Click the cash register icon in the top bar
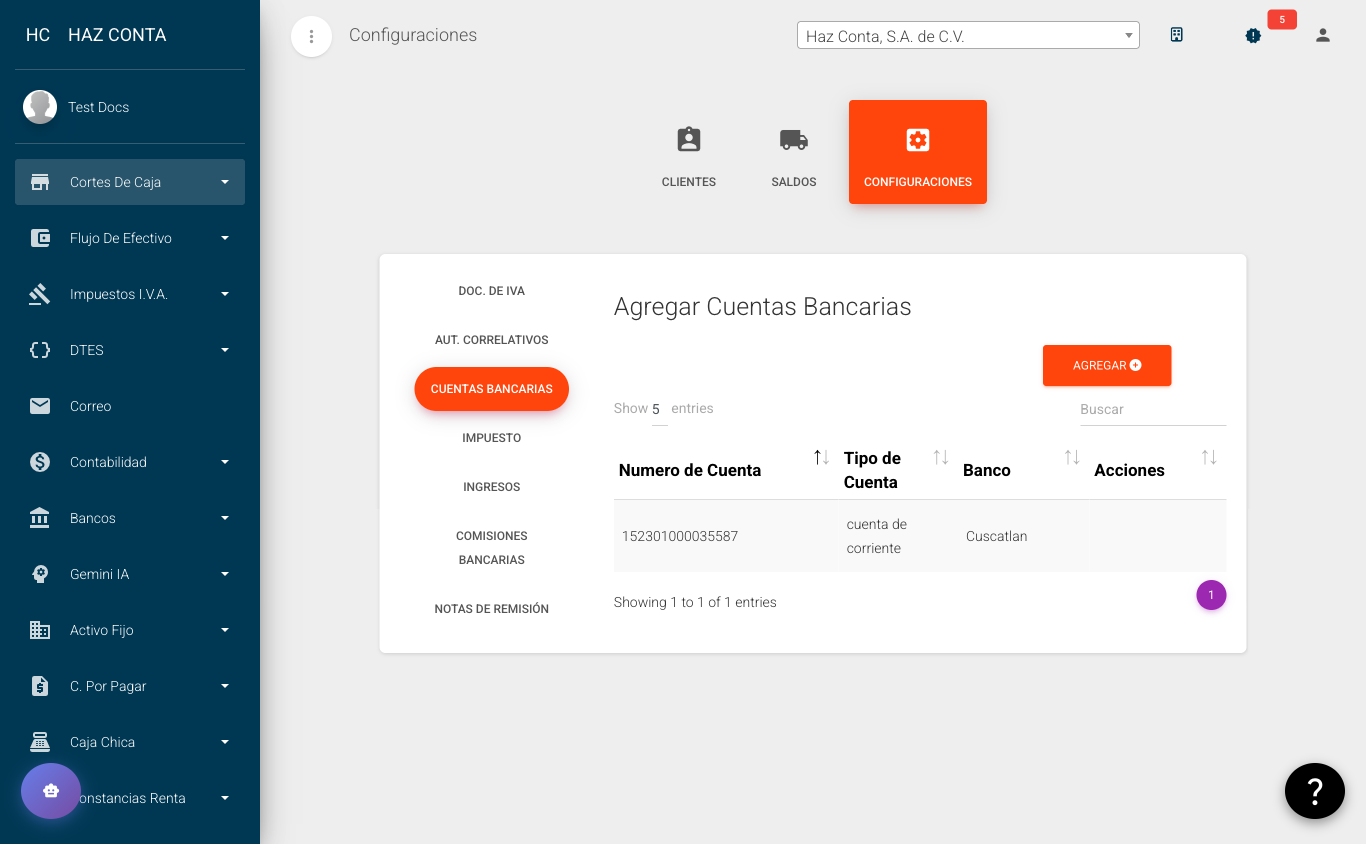The width and height of the screenshot is (1366, 844). click(x=1177, y=34)
